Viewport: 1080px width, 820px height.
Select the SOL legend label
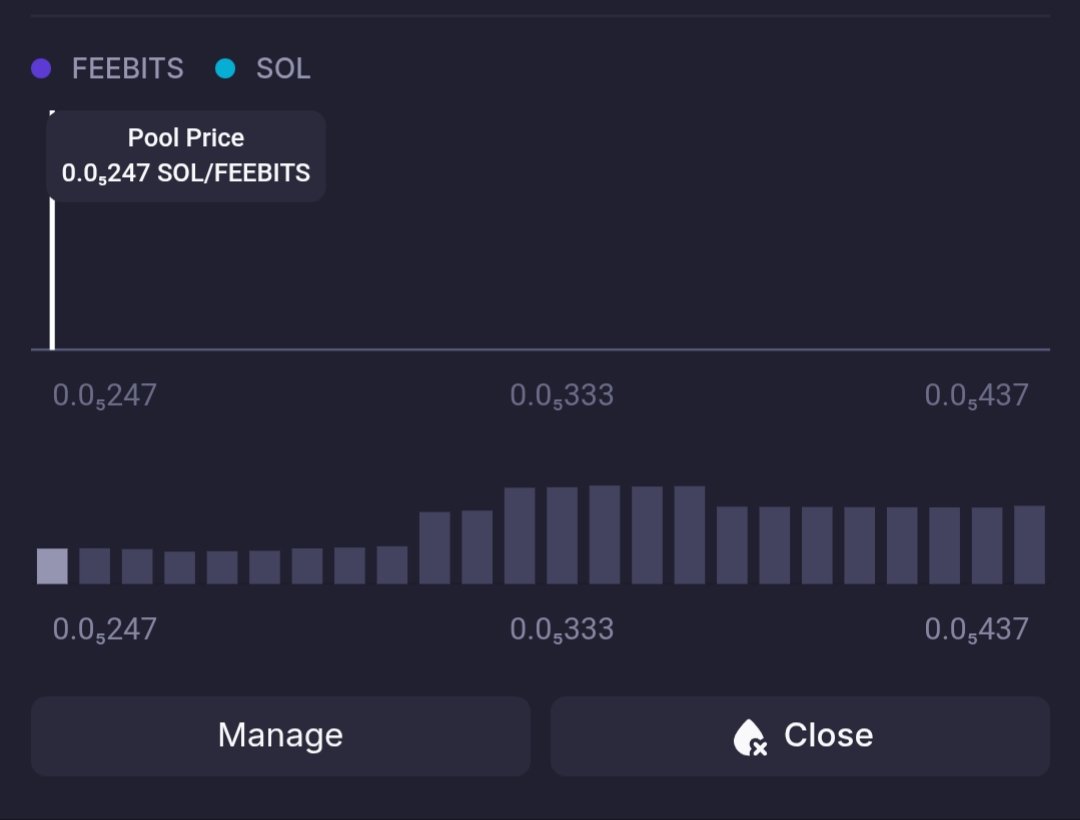[x=283, y=68]
